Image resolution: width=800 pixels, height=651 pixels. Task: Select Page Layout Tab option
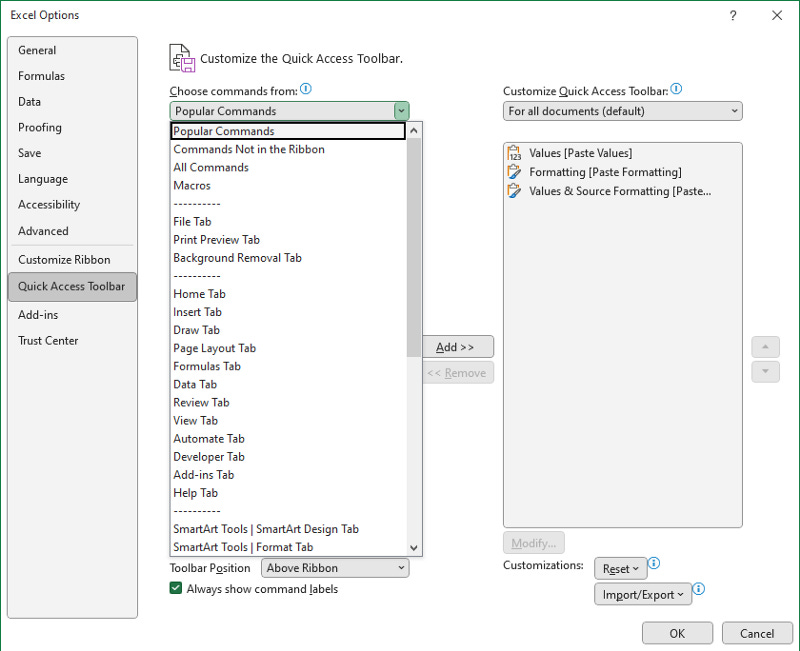(x=288, y=348)
